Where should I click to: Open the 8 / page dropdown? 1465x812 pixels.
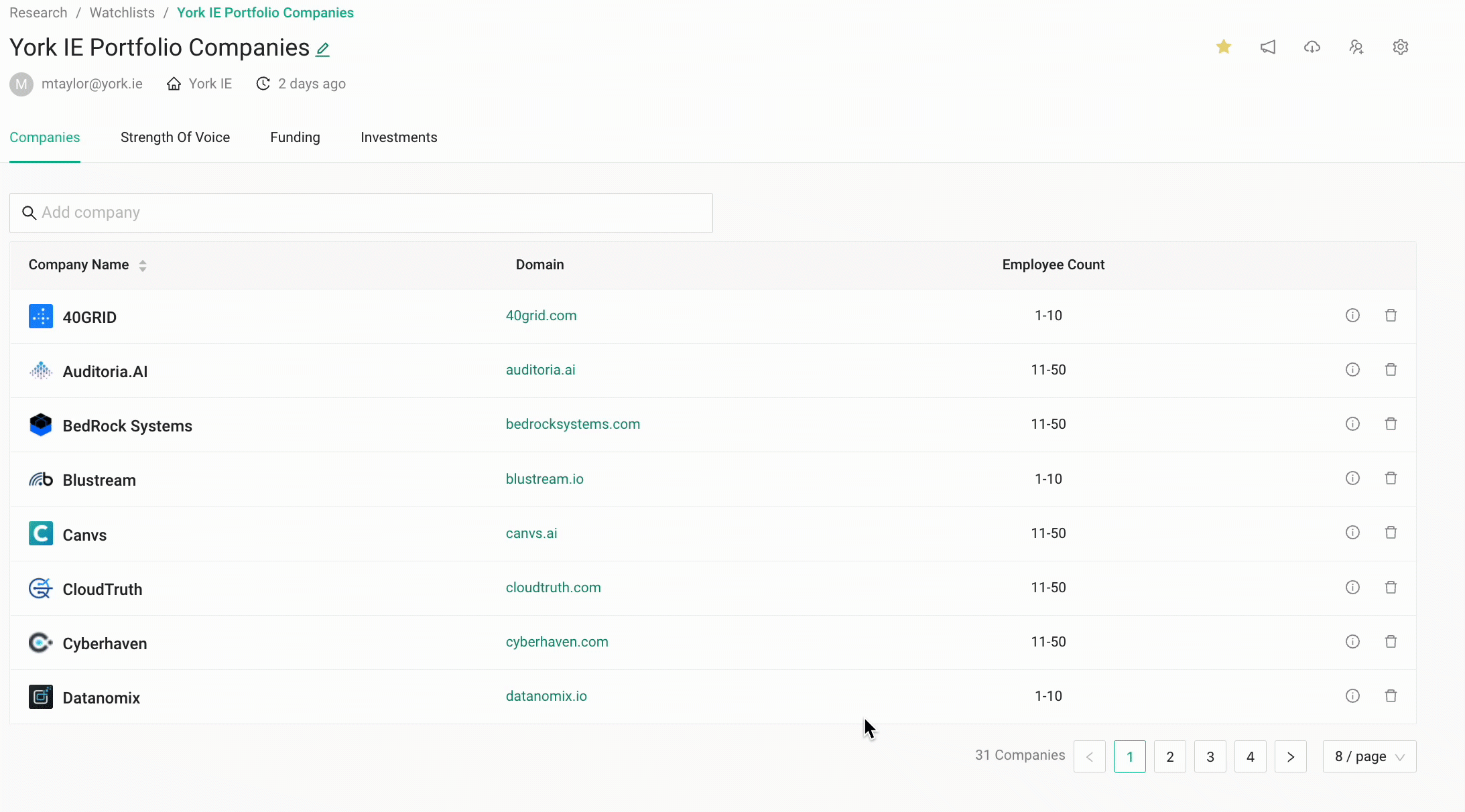(1369, 756)
